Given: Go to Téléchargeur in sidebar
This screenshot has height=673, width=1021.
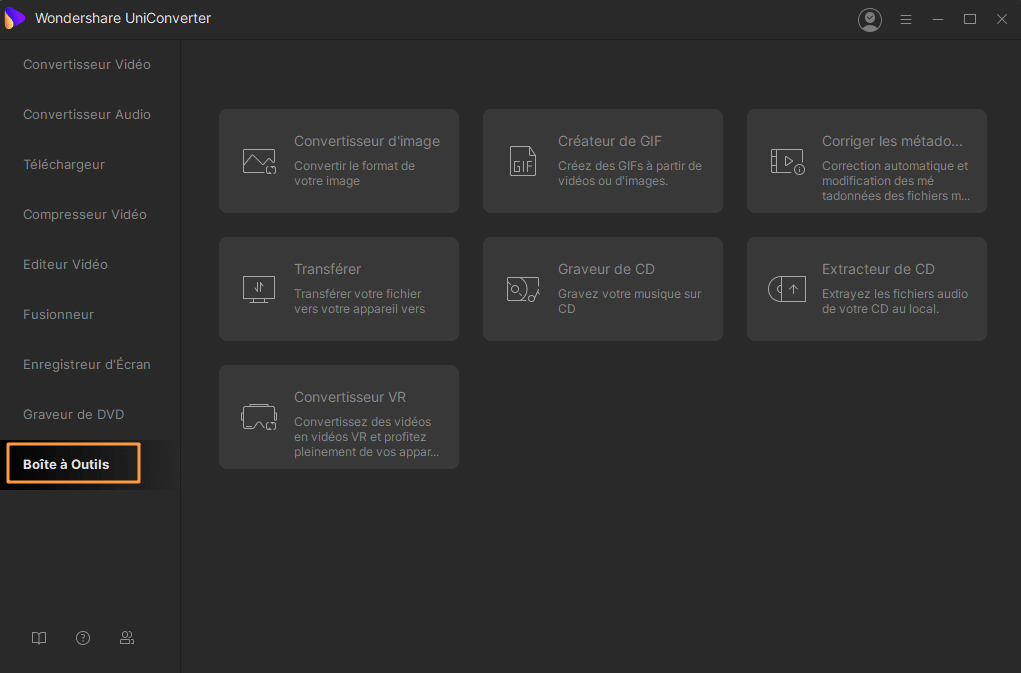Looking at the screenshot, I should tap(64, 164).
